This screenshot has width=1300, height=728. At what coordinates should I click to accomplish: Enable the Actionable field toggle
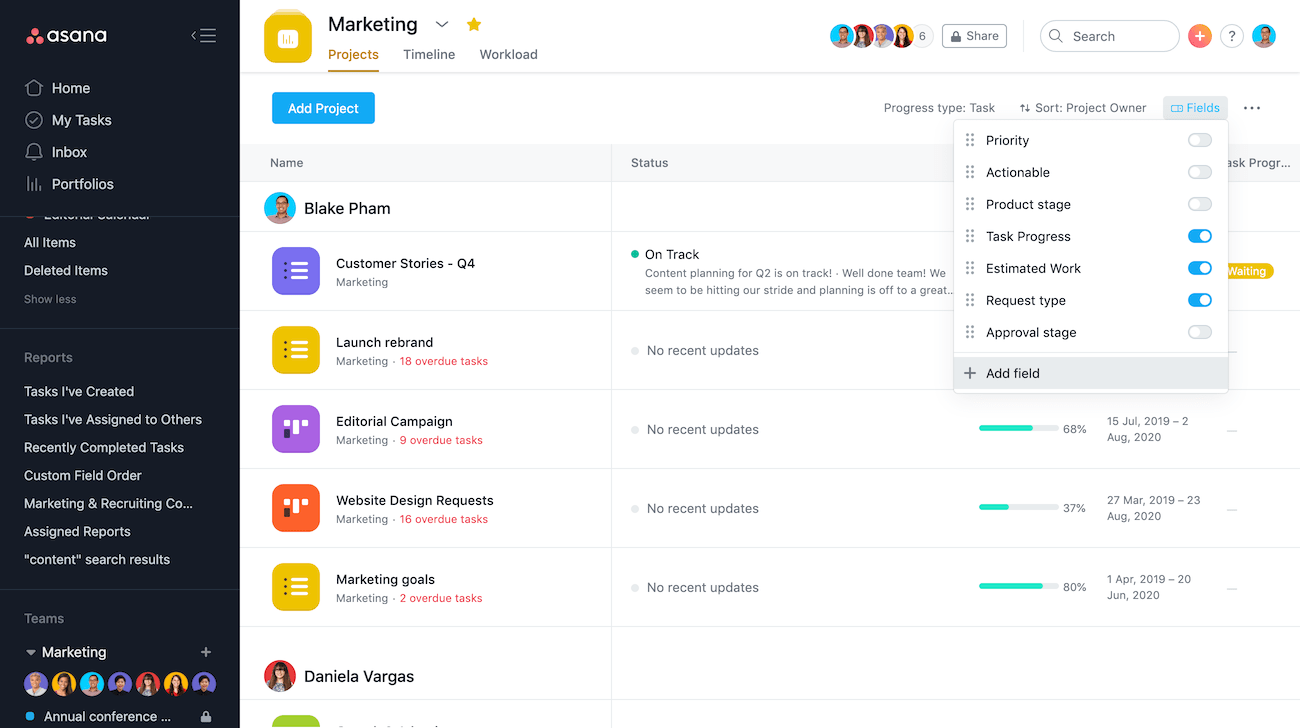click(x=1200, y=172)
